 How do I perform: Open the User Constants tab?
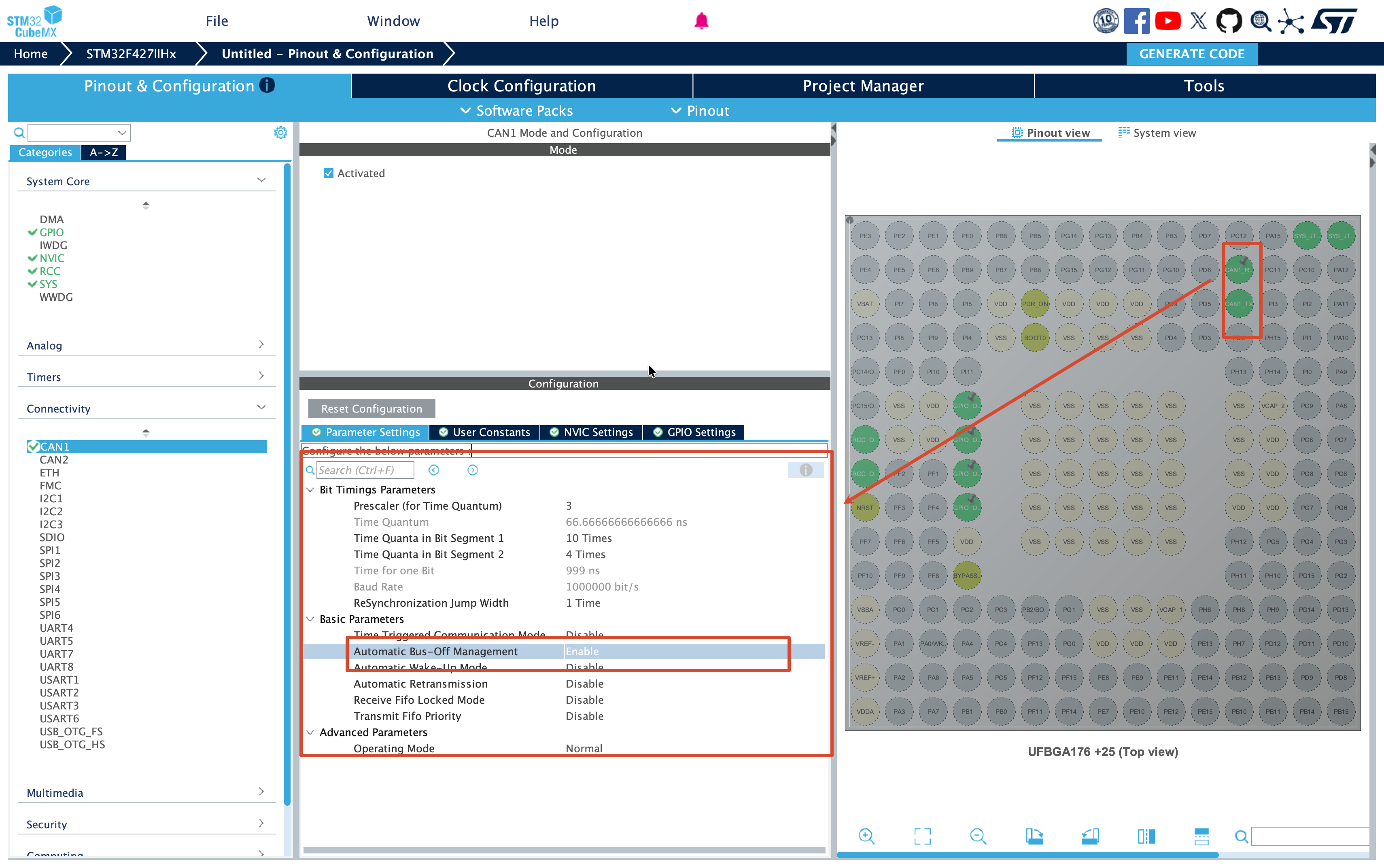click(x=485, y=432)
